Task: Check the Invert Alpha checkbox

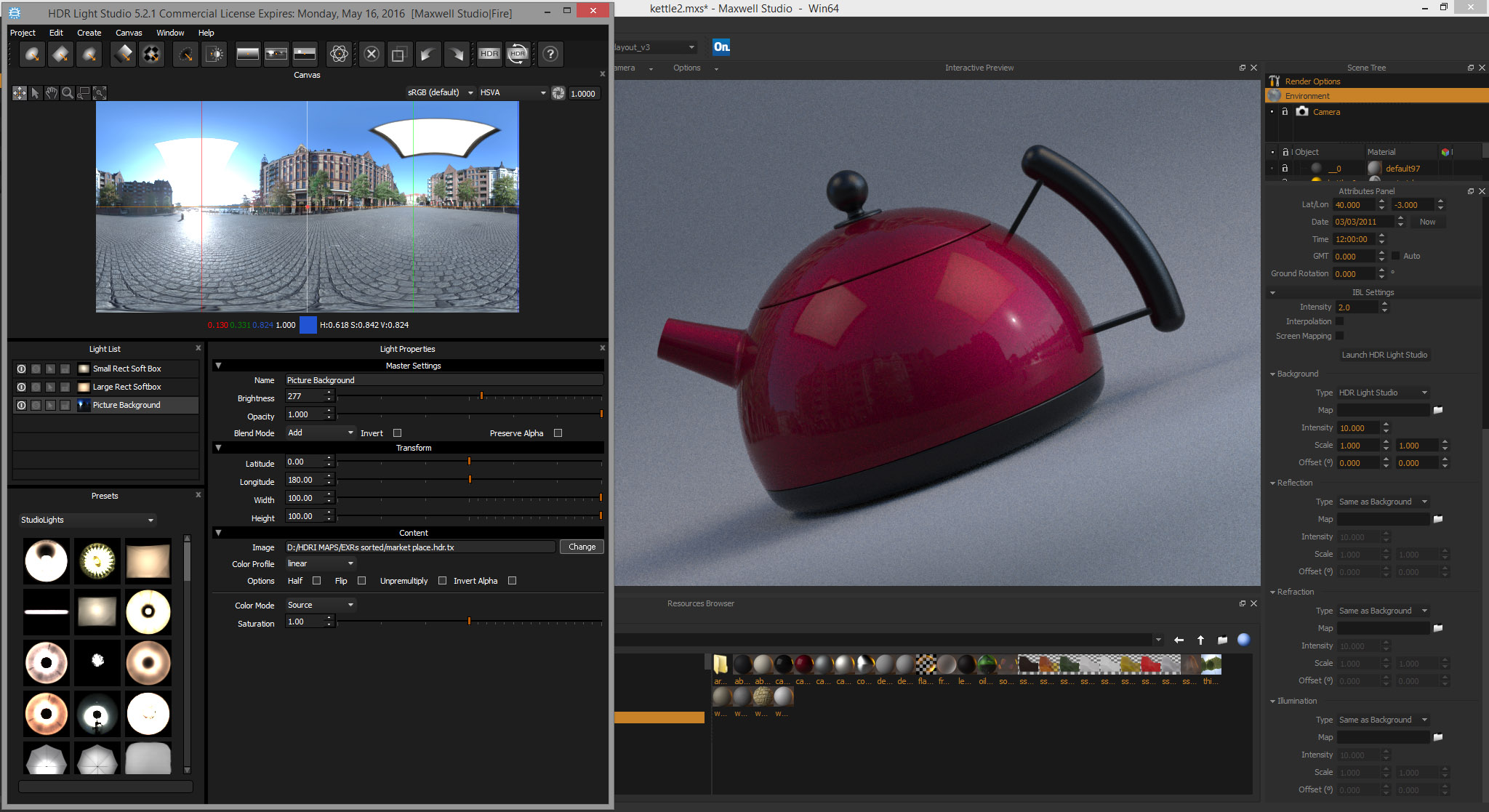Action: (x=512, y=581)
